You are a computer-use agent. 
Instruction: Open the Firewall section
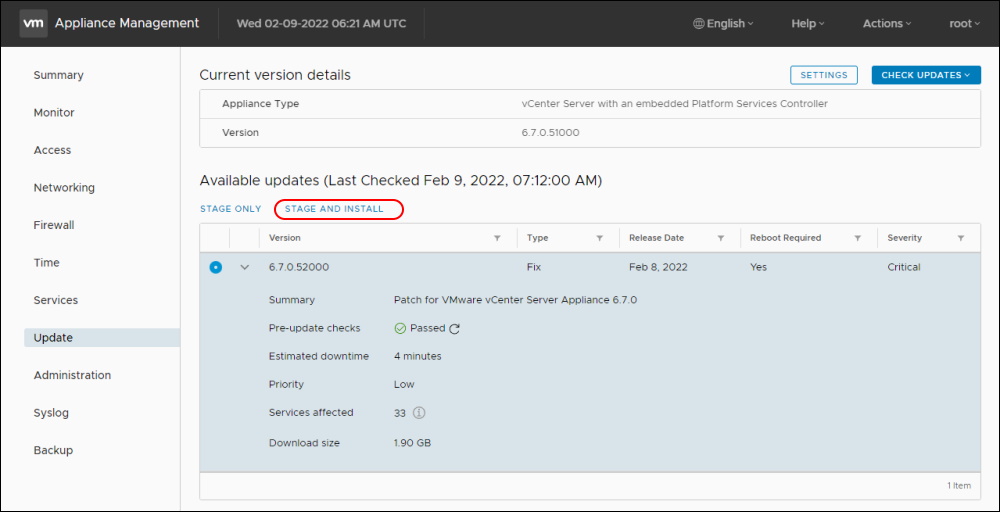tap(54, 226)
